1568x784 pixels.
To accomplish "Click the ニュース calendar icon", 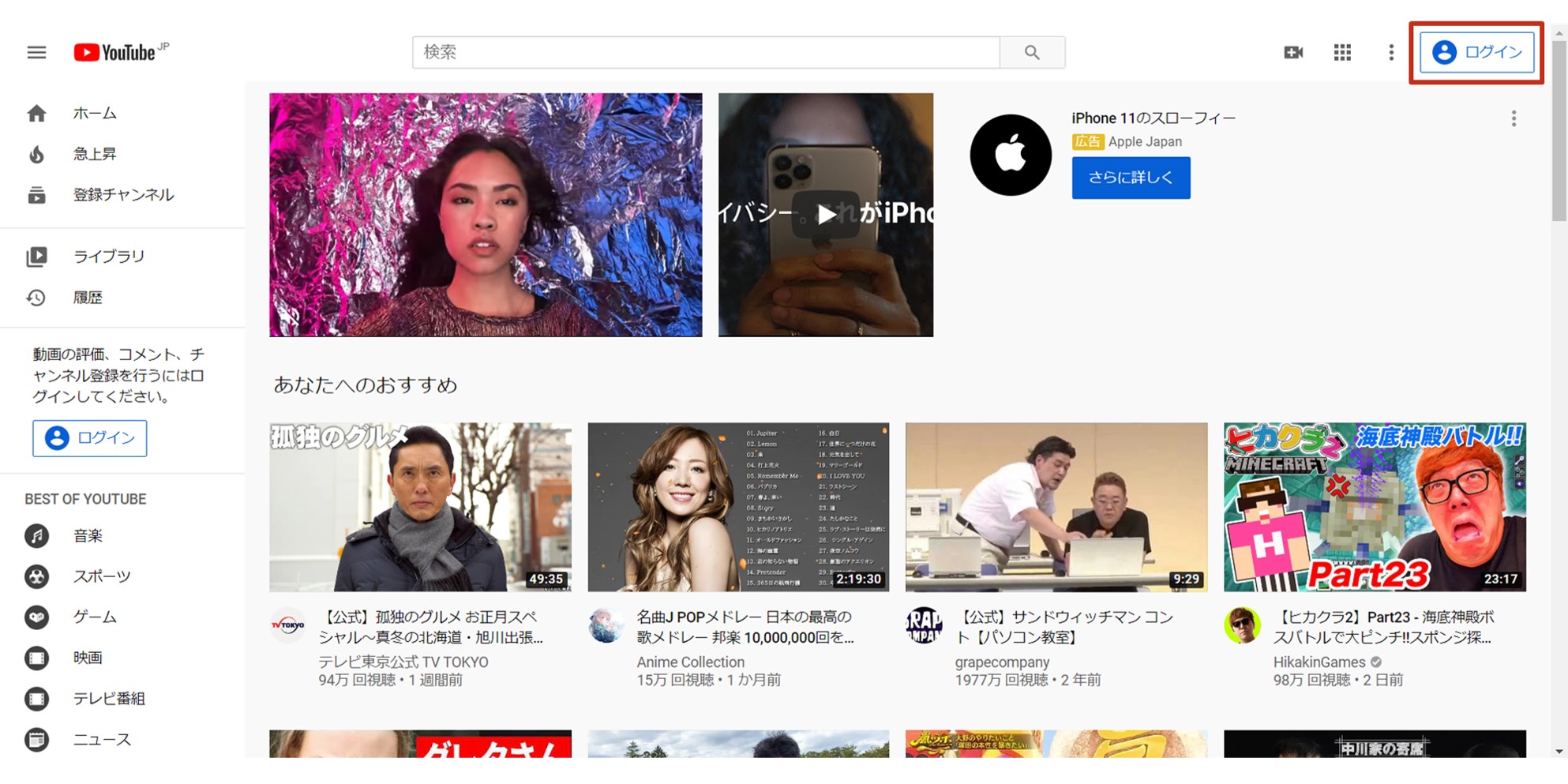I will click(x=36, y=740).
